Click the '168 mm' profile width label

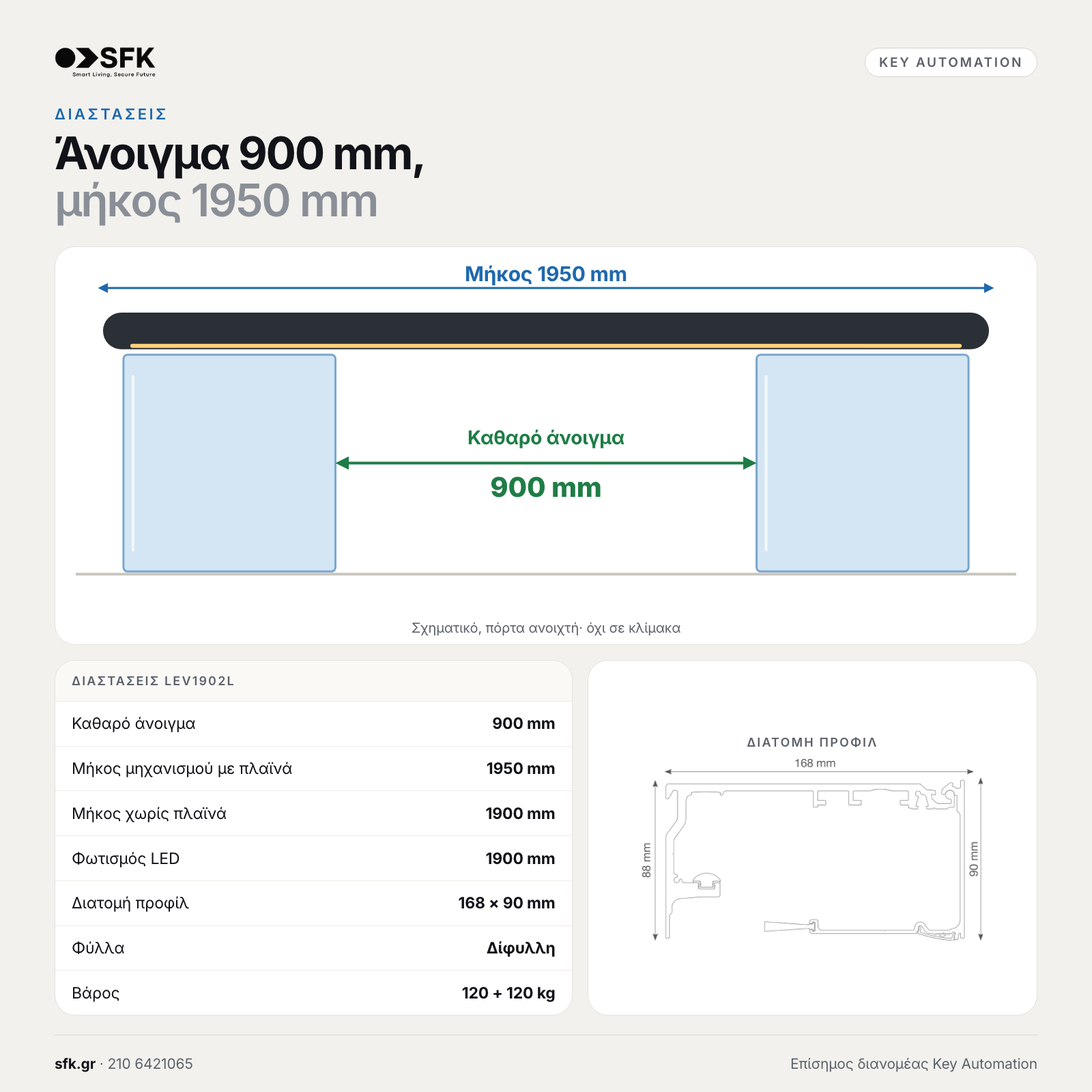[x=815, y=763]
